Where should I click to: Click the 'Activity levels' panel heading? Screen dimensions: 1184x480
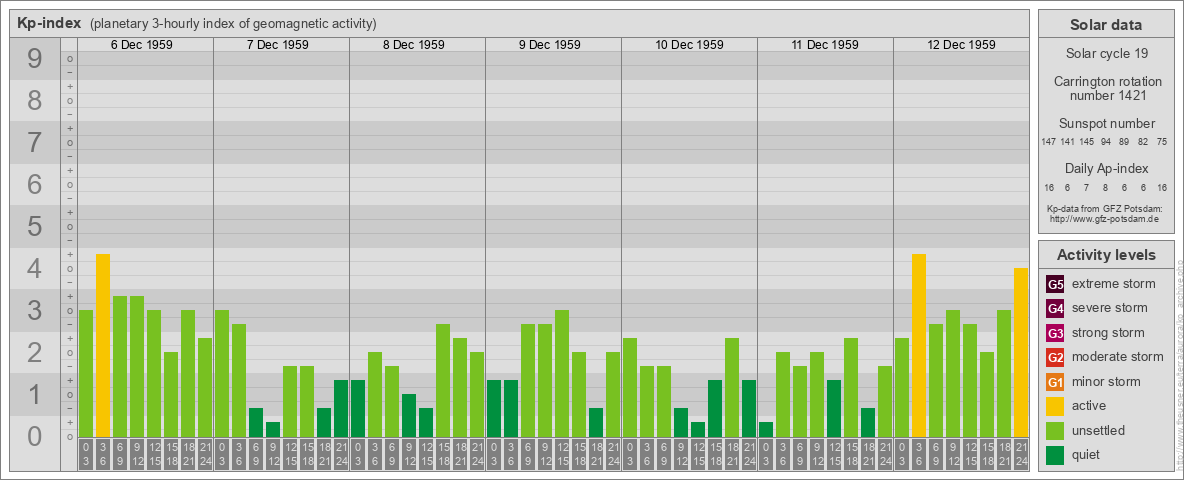coord(1106,255)
